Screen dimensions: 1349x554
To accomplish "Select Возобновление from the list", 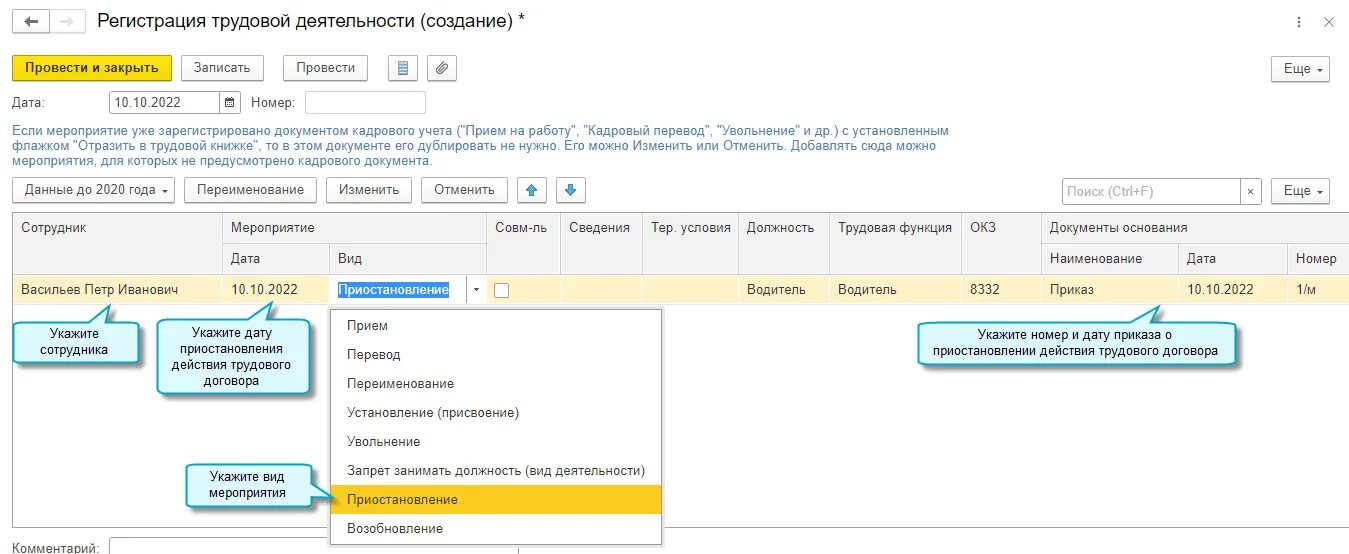I will [395, 528].
